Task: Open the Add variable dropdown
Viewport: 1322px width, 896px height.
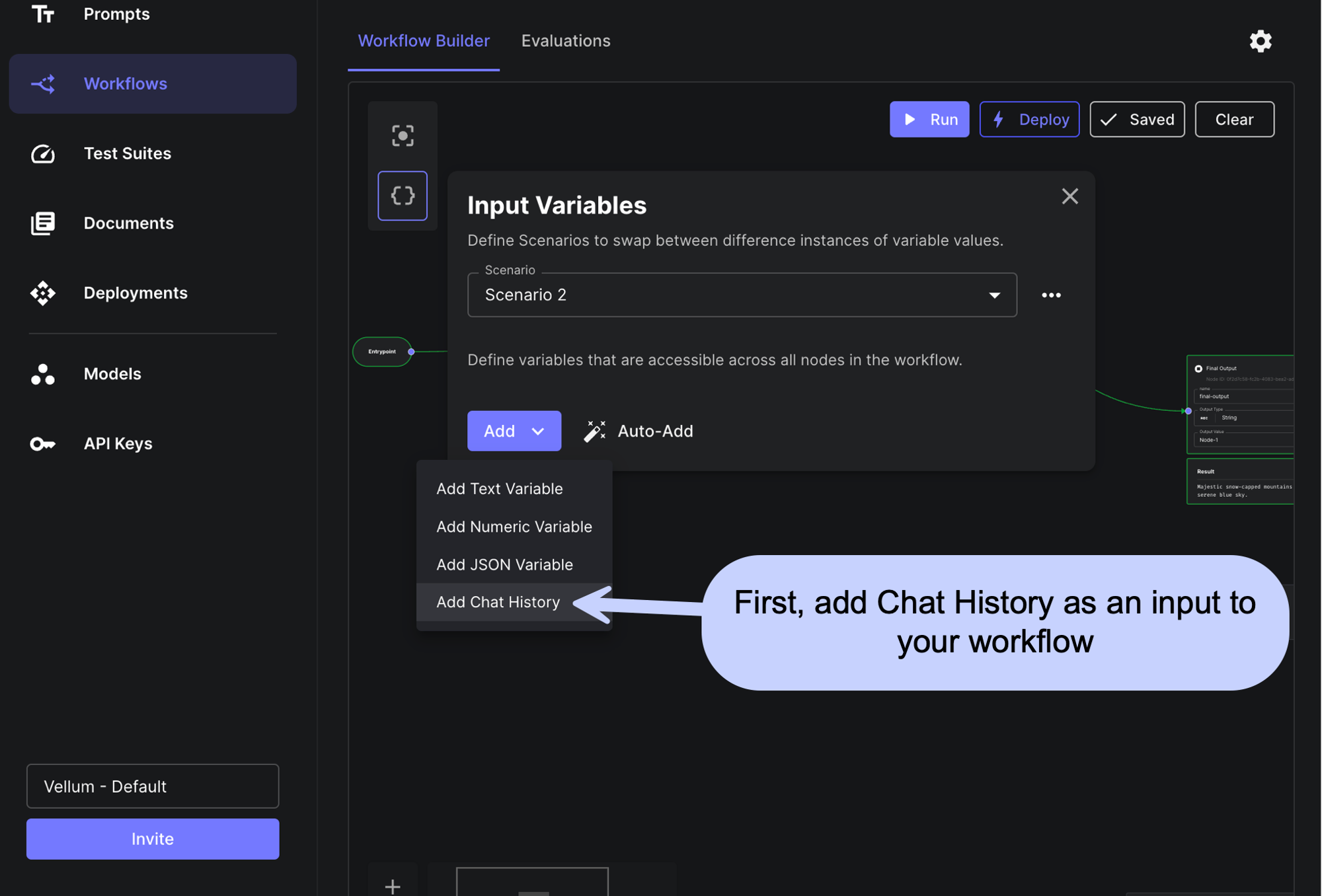Action: pos(514,431)
